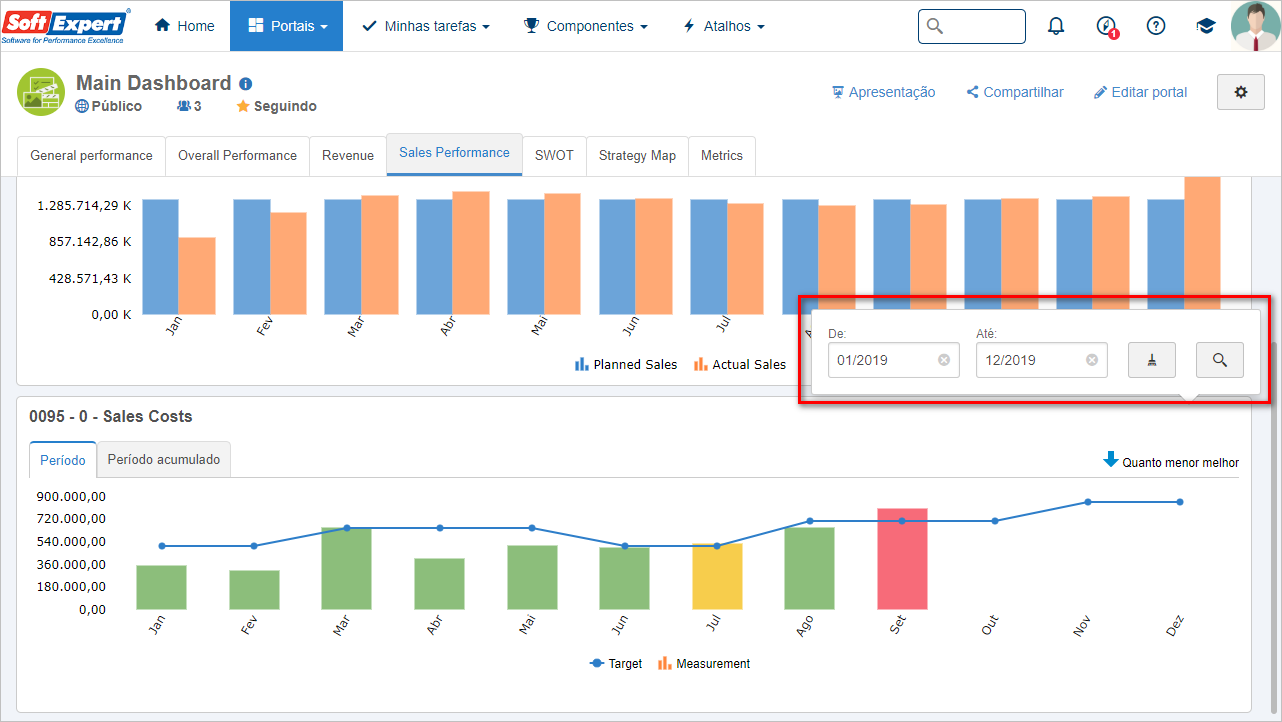Image resolution: width=1282 pixels, height=722 pixels.
Task: Open the Portais dropdown menu
Action: [286, 26]
